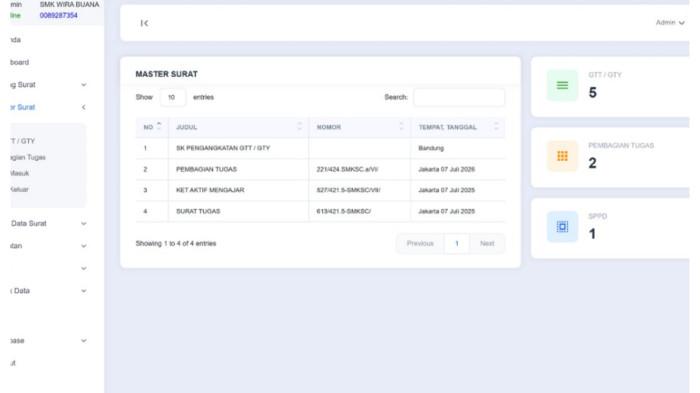Click the SMK WIRA BUANA school name
700x393 pixels.
point(69,4)
